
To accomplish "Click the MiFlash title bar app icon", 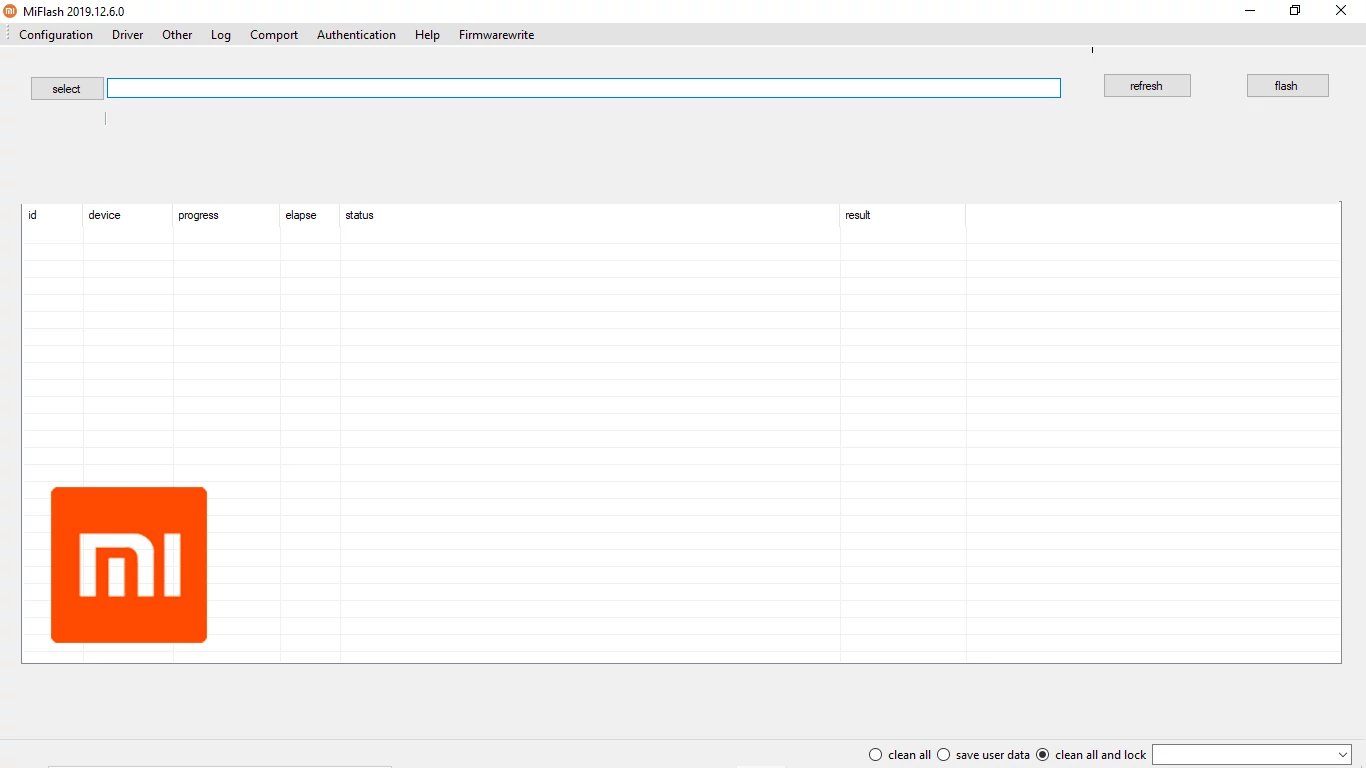I will [10, 11].
